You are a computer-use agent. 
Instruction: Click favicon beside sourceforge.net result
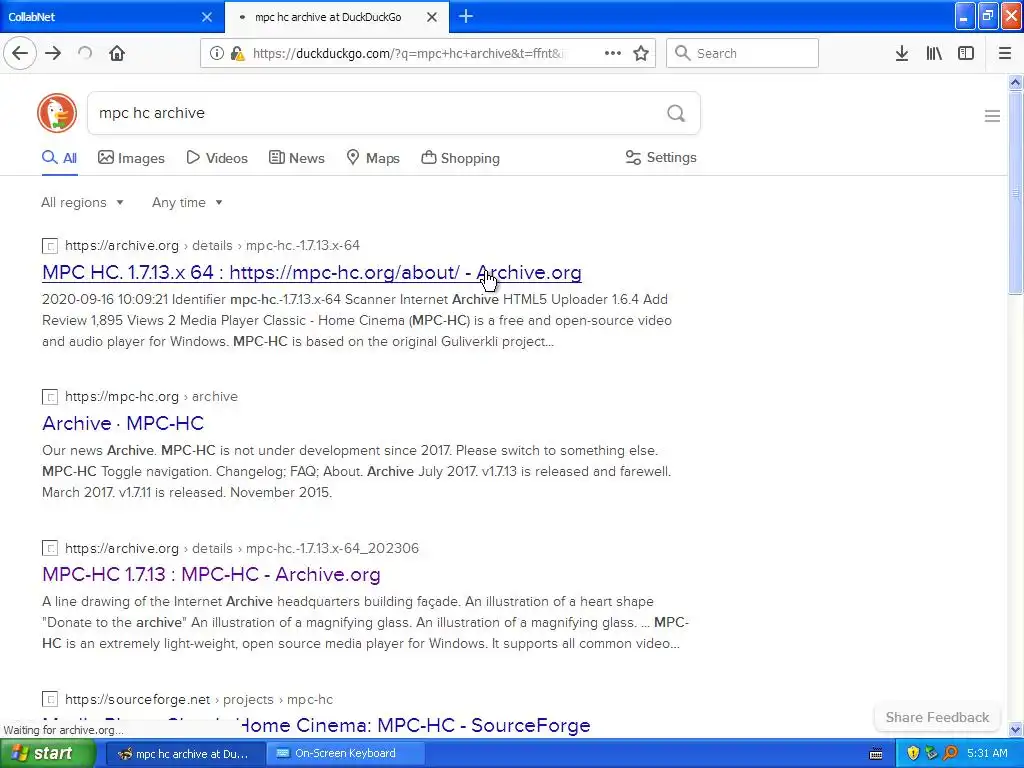tap(50, 699)
